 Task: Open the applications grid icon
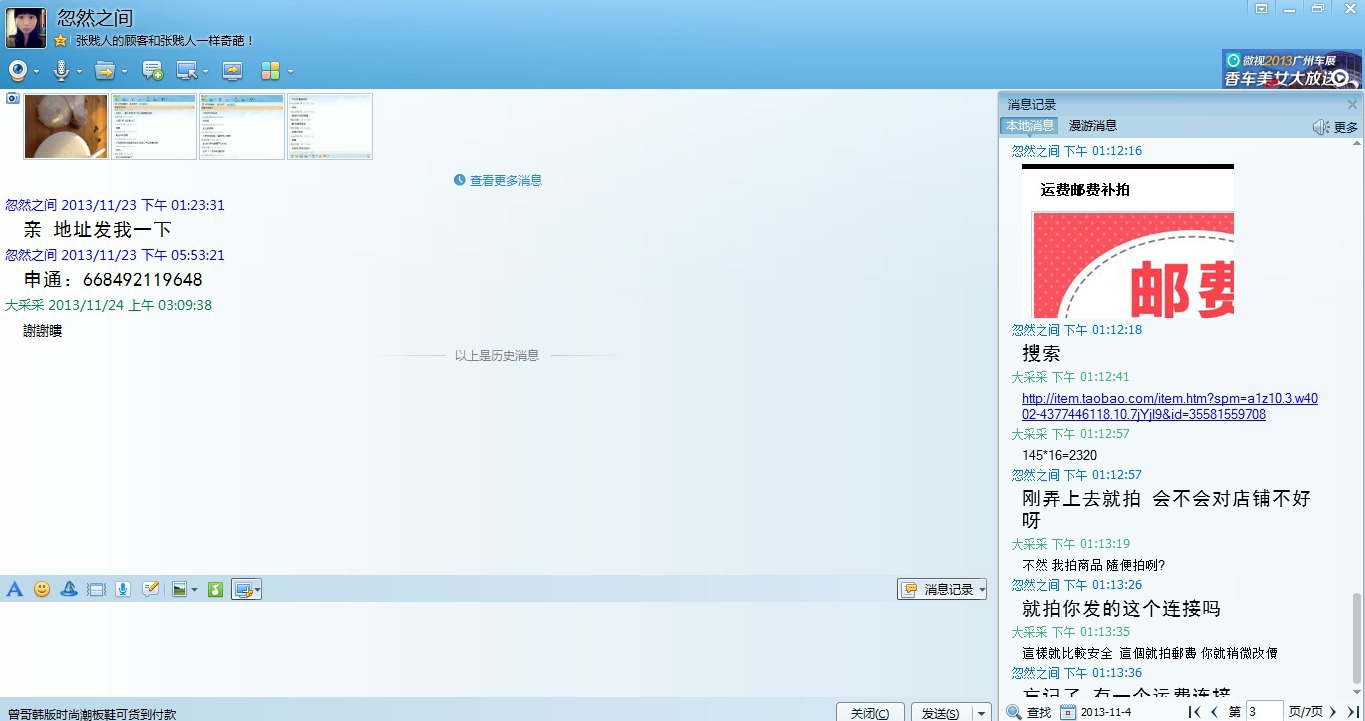[x=270, y=71]
